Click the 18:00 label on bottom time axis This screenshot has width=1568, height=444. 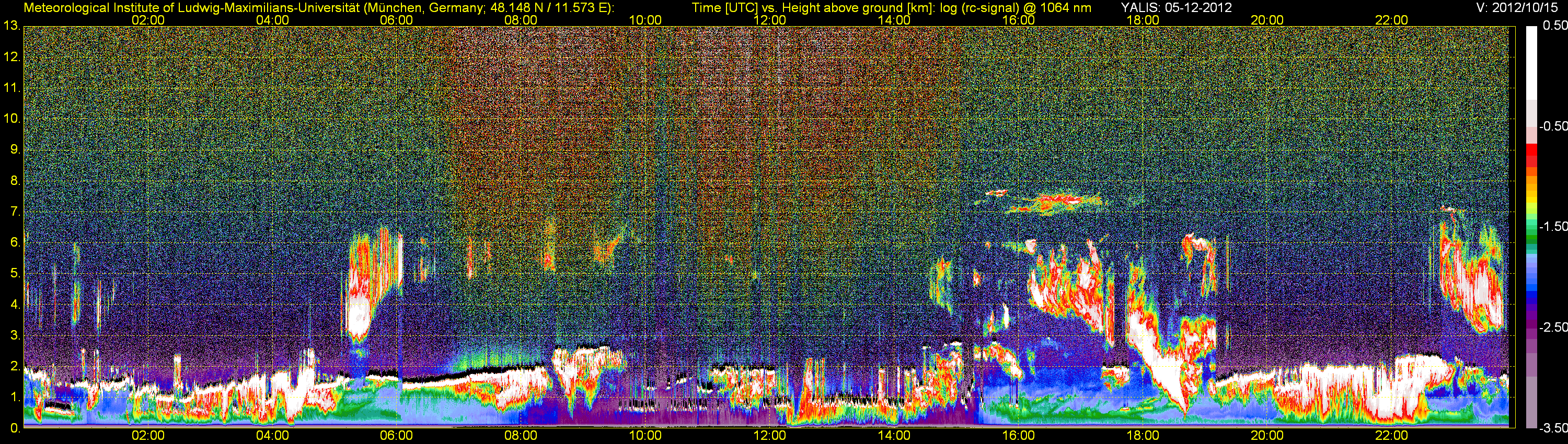[x=1143, y=436]
